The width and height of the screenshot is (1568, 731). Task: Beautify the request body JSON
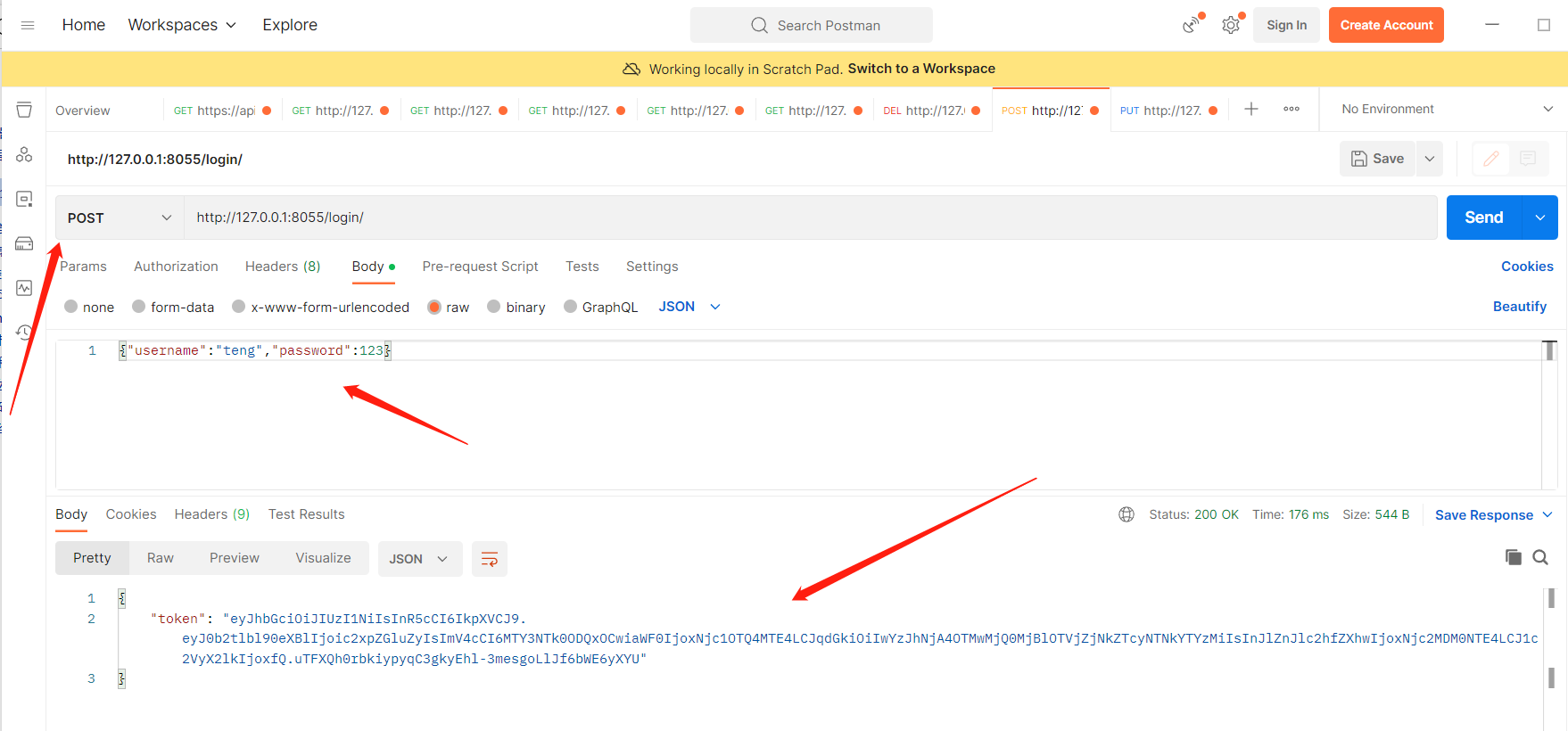(1520, 307)
